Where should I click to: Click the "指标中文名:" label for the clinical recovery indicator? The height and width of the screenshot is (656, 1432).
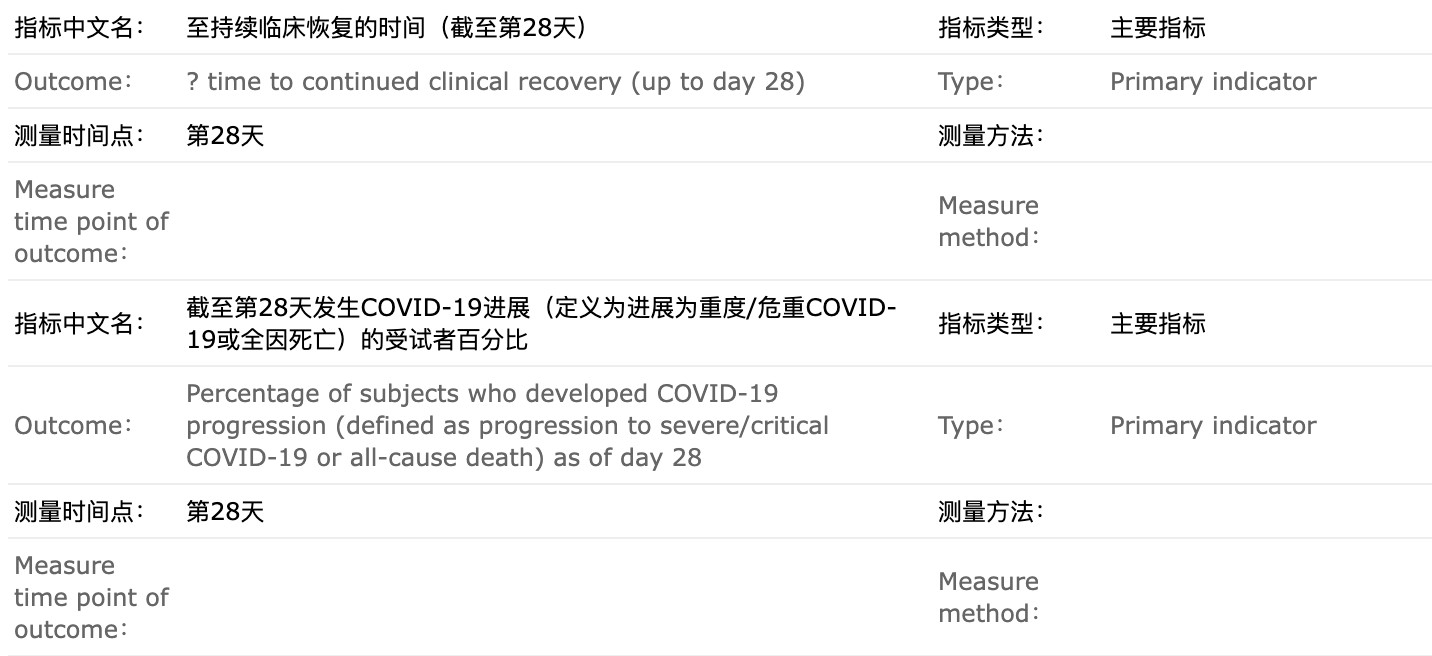click(x=79, y=27)
